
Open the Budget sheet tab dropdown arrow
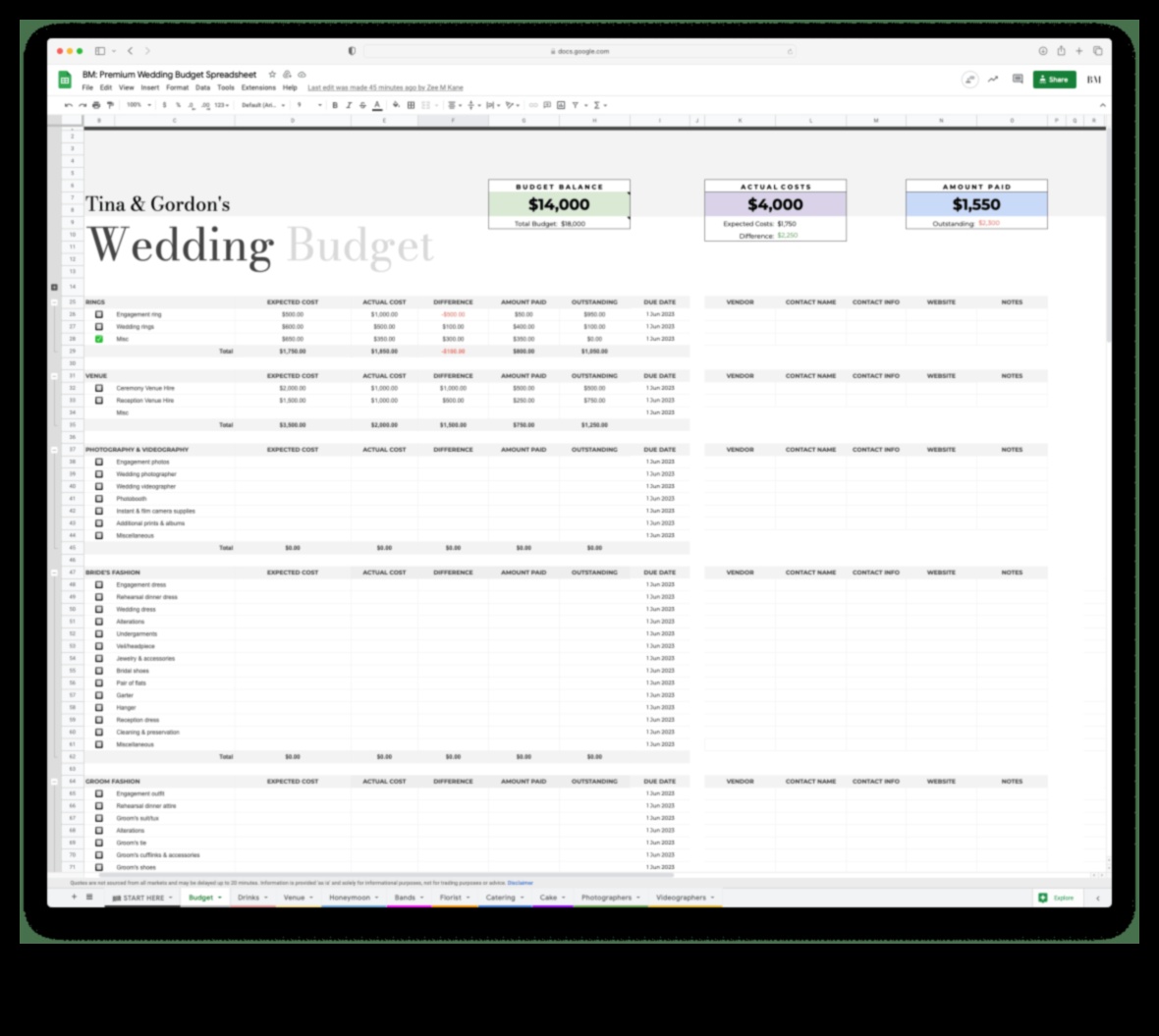(218, 897)
